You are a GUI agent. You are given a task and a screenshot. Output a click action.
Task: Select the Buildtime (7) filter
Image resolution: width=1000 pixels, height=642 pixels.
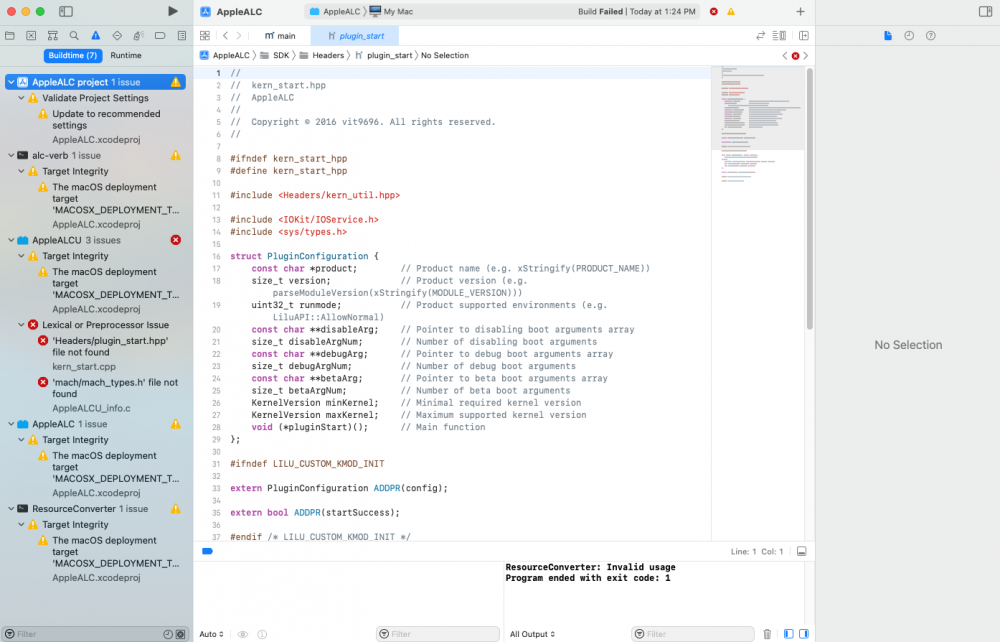(x=73, y=55)
